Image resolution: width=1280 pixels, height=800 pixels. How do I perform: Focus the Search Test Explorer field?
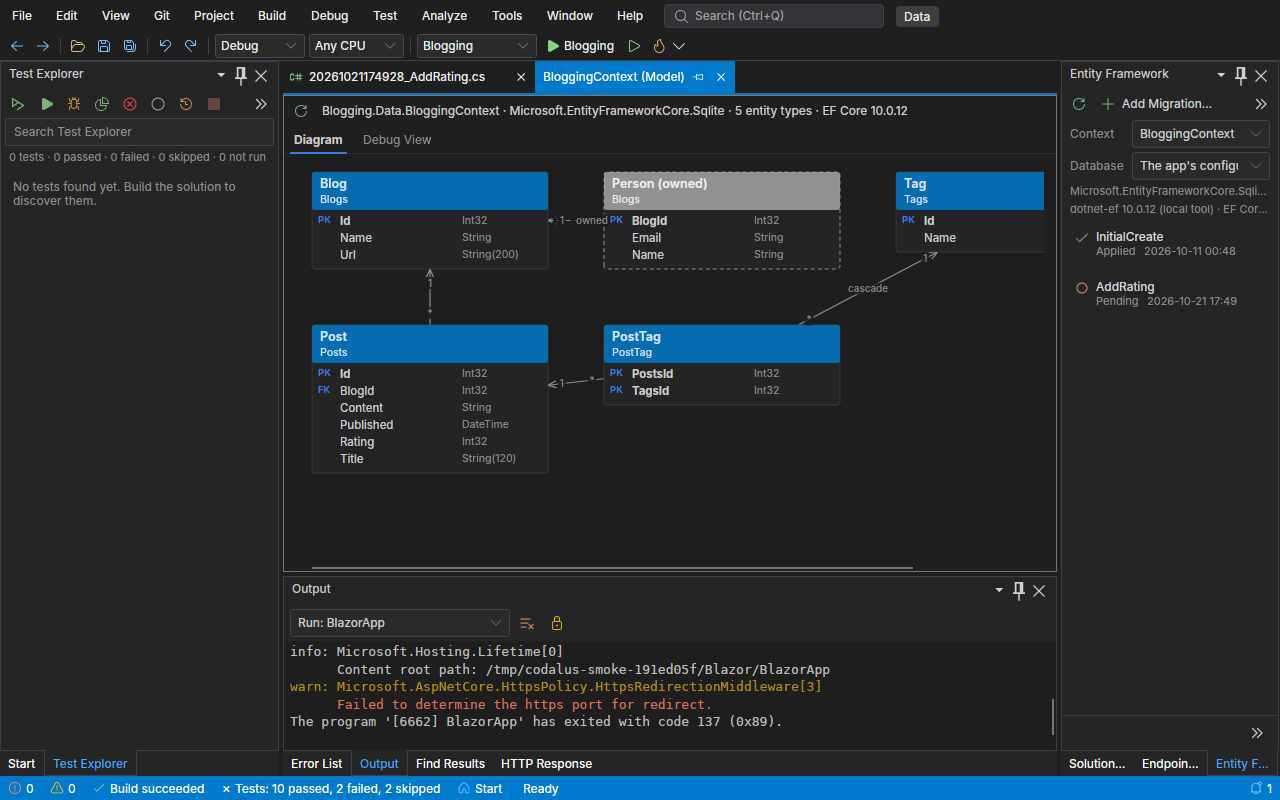click(139, 132)
